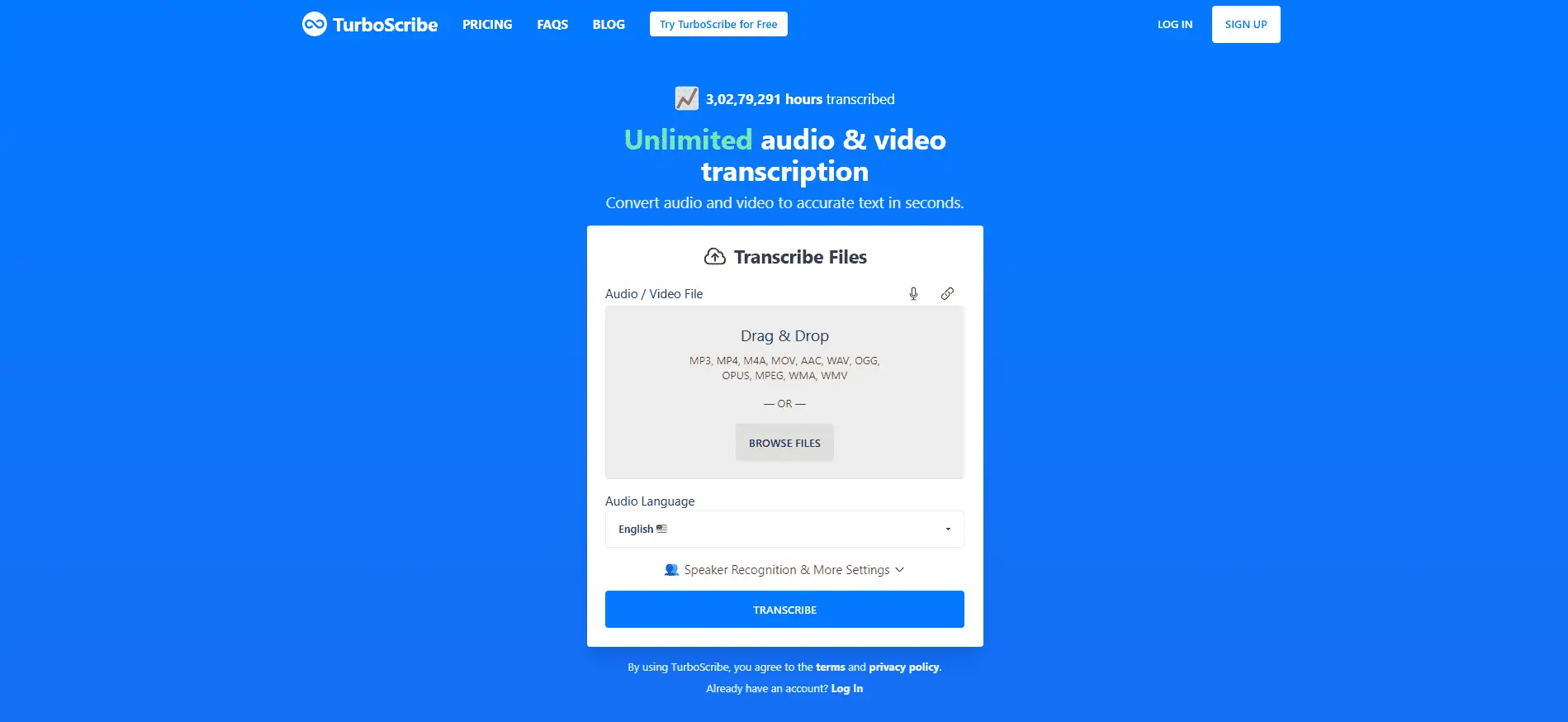The height and width of the screenshot is (722, 1568).
Task: Click the Log In link below the form
Action: (x=847, y=689)
